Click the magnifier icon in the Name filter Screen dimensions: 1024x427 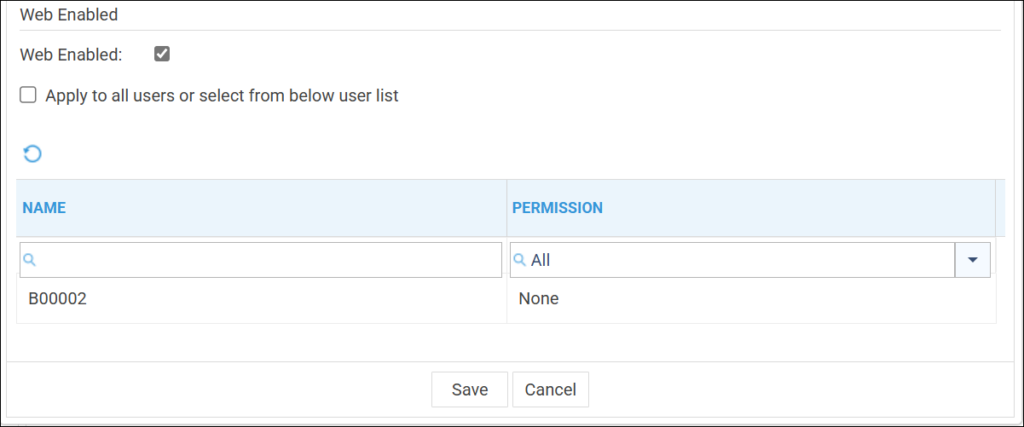[x=30, y=259]
